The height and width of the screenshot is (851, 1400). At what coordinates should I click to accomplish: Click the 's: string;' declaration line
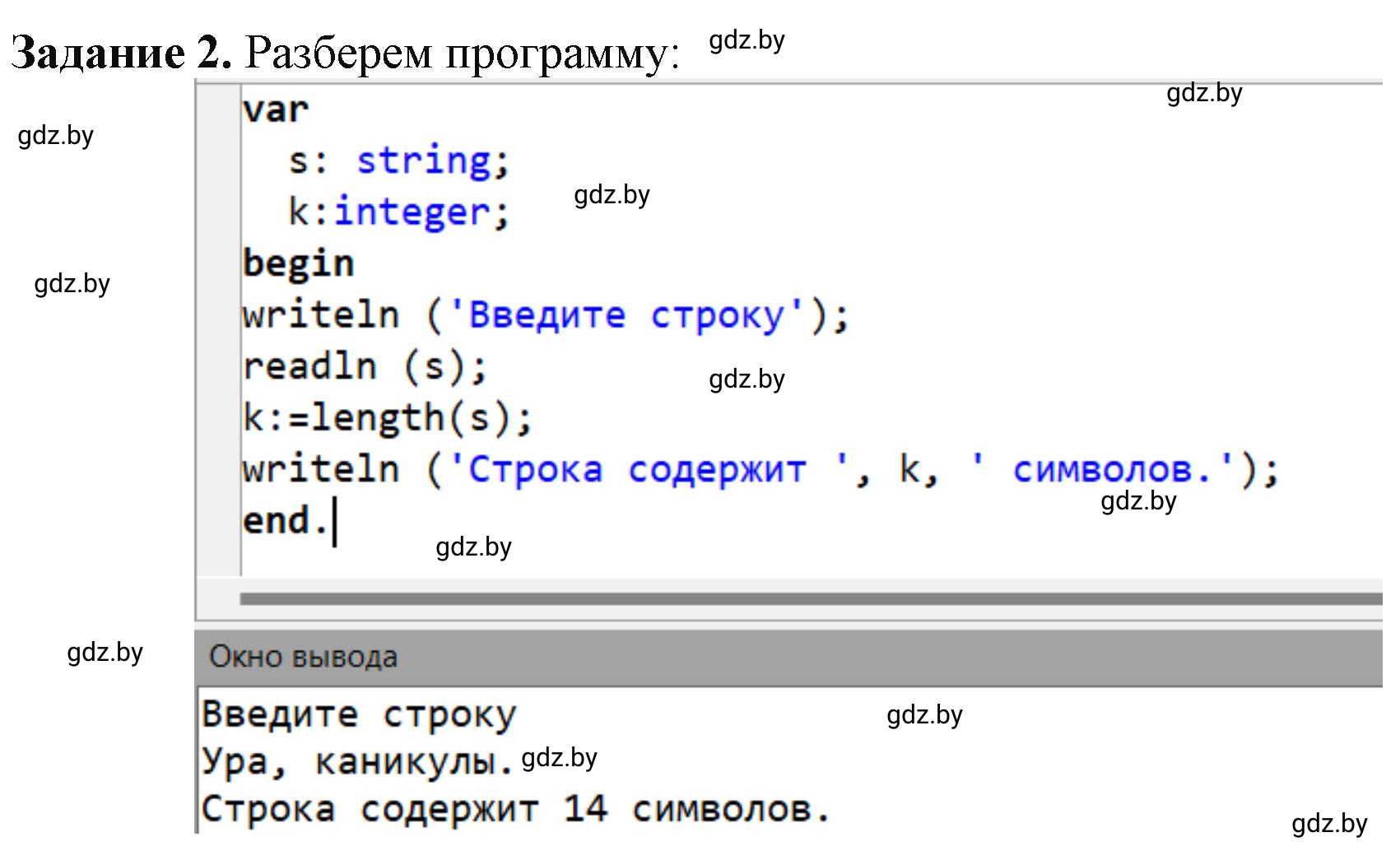399,161
